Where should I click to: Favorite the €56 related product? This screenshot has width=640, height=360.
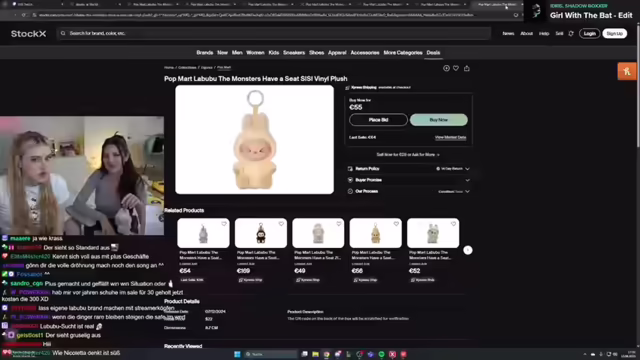point(396,224)
